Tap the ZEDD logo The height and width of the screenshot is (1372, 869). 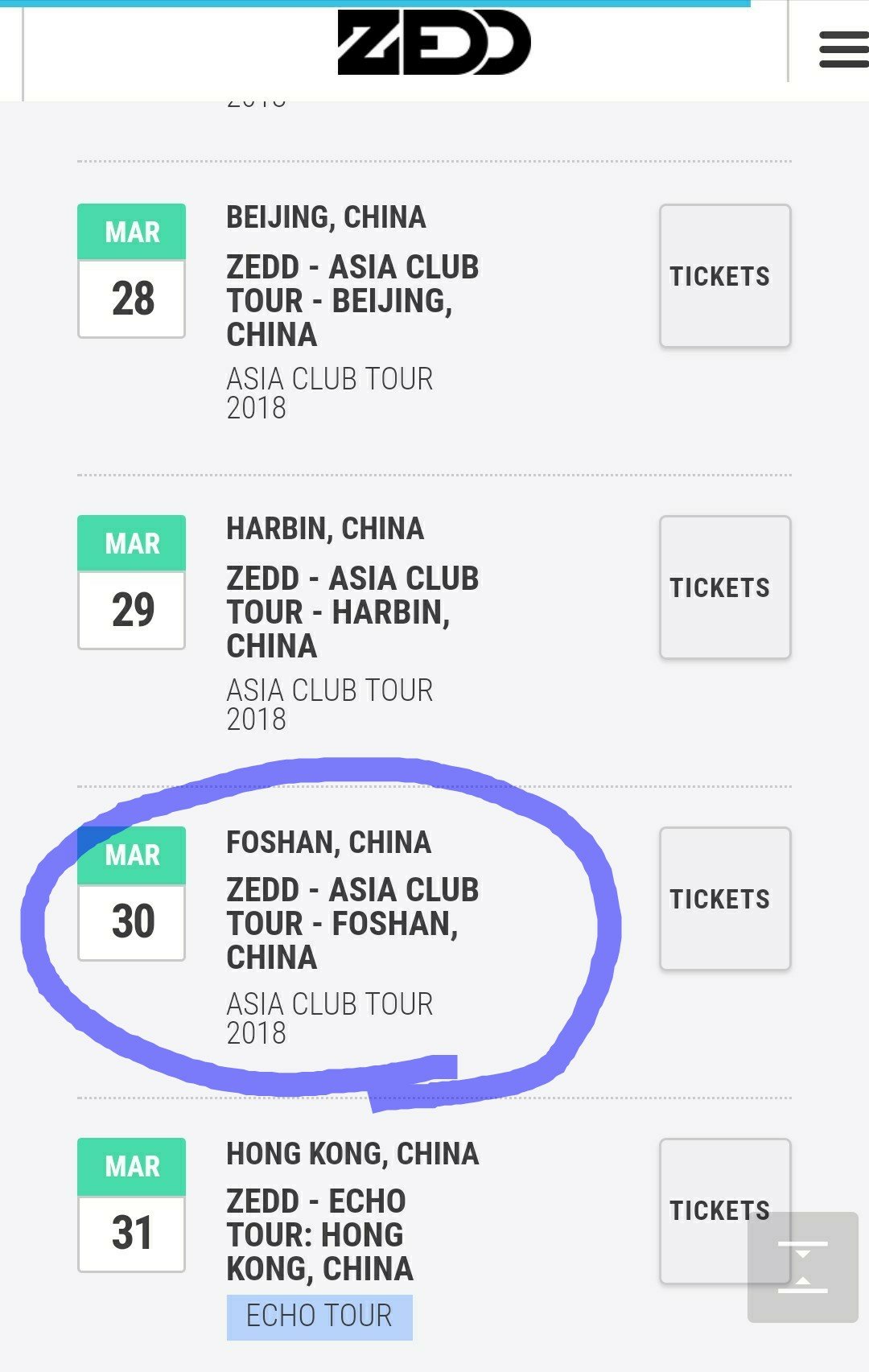(x=434, y=43)
